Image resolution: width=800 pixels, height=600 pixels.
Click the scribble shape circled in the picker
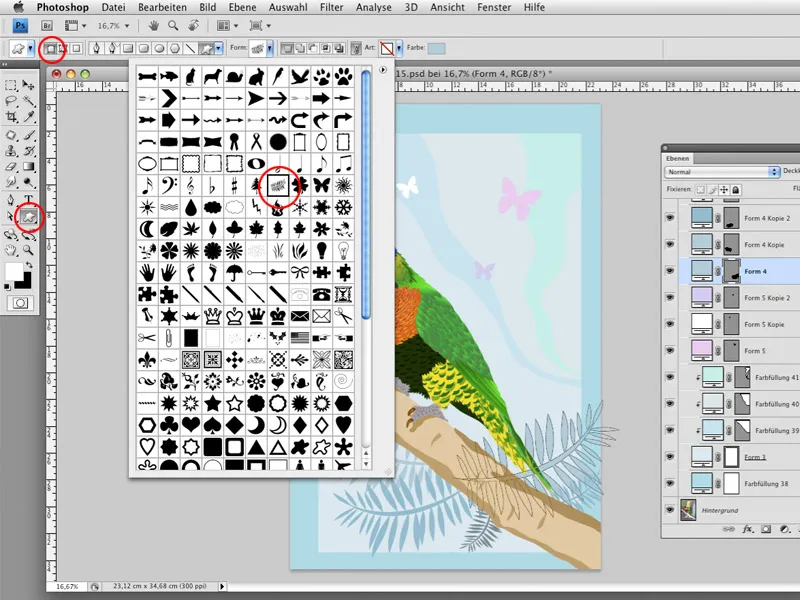278,186
